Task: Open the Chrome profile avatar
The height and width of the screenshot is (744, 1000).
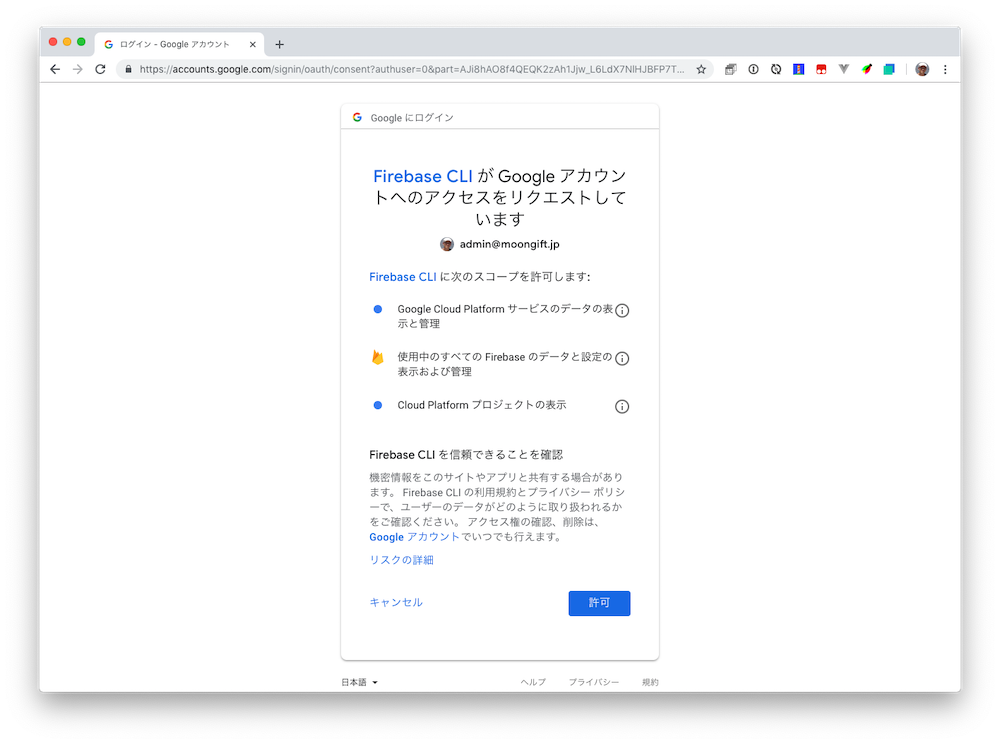Action: [x=922, y=69]
